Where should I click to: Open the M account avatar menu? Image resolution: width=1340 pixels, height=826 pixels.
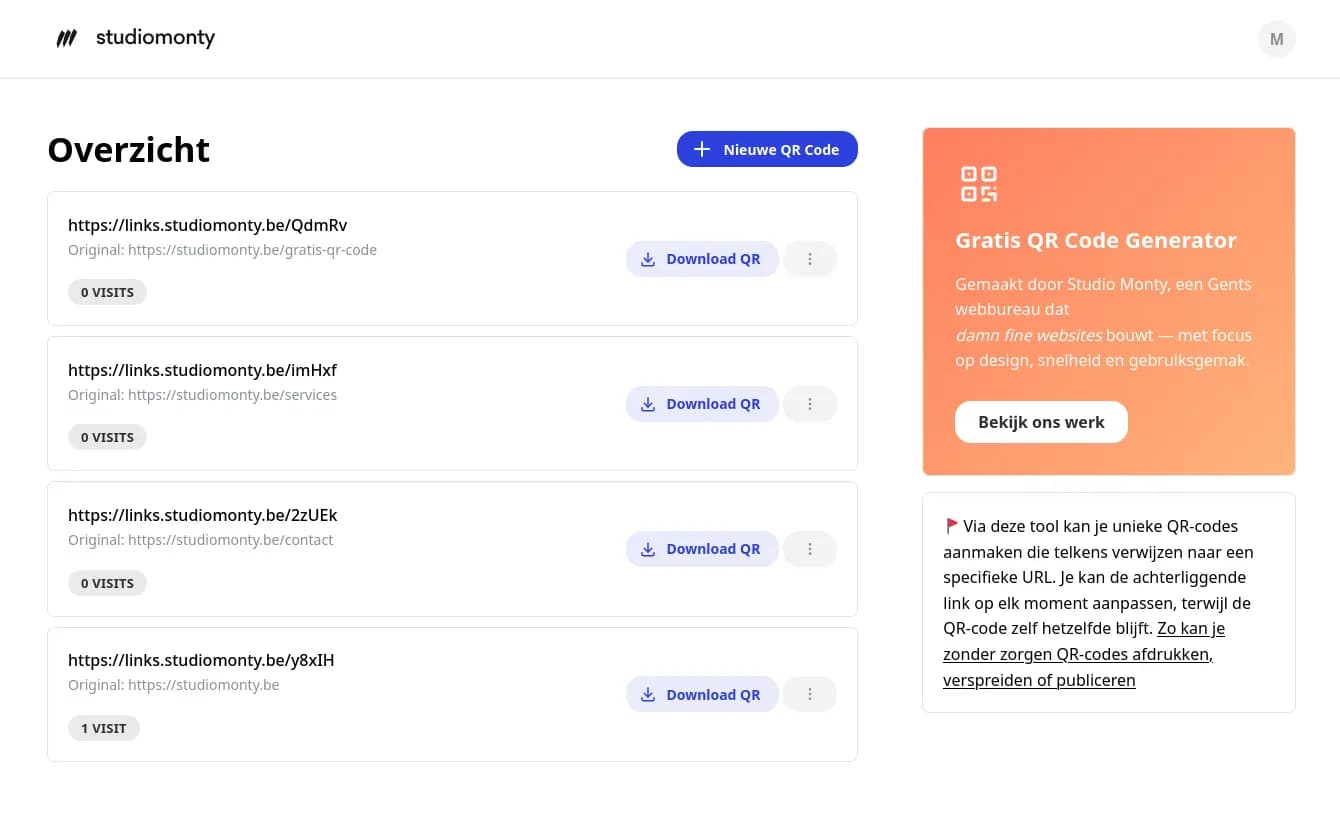pos(1276,38)
